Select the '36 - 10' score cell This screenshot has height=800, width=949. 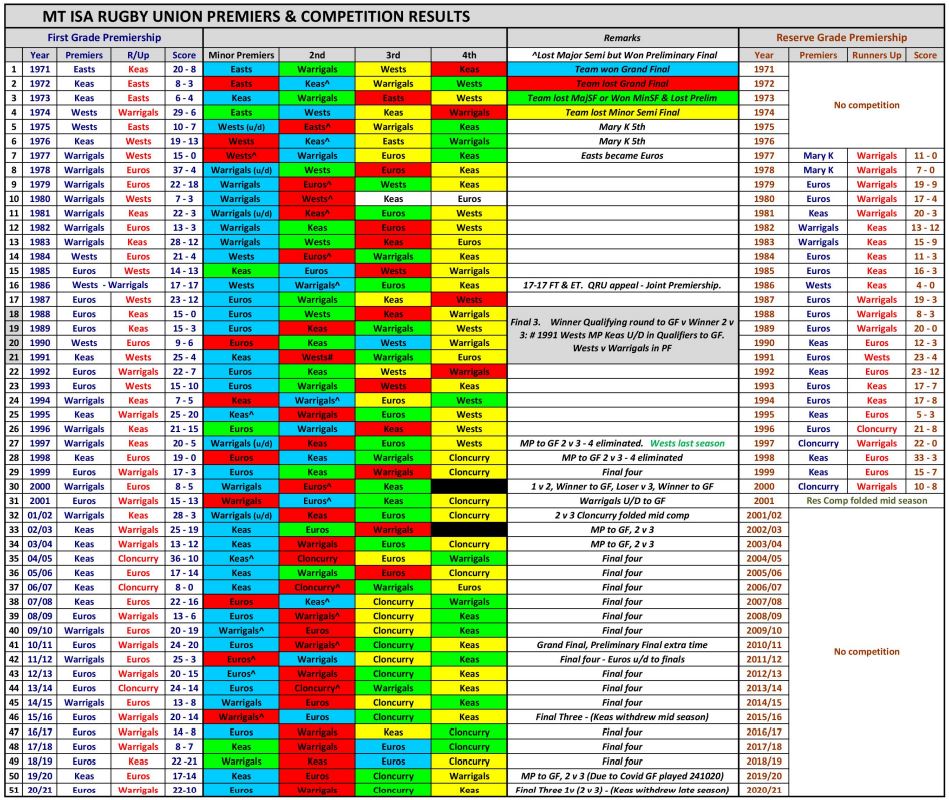184,557
